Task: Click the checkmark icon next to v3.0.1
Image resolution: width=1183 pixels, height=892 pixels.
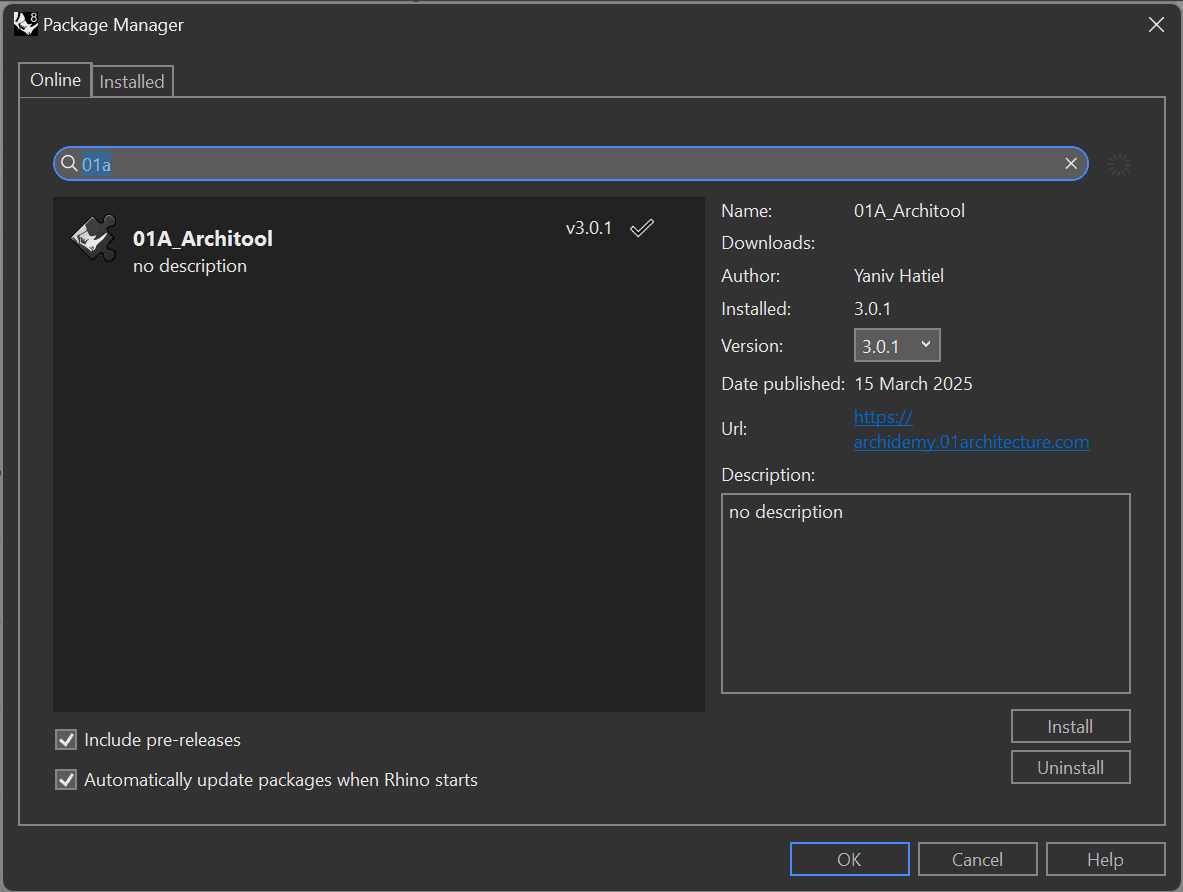Action: pos(642,227)
